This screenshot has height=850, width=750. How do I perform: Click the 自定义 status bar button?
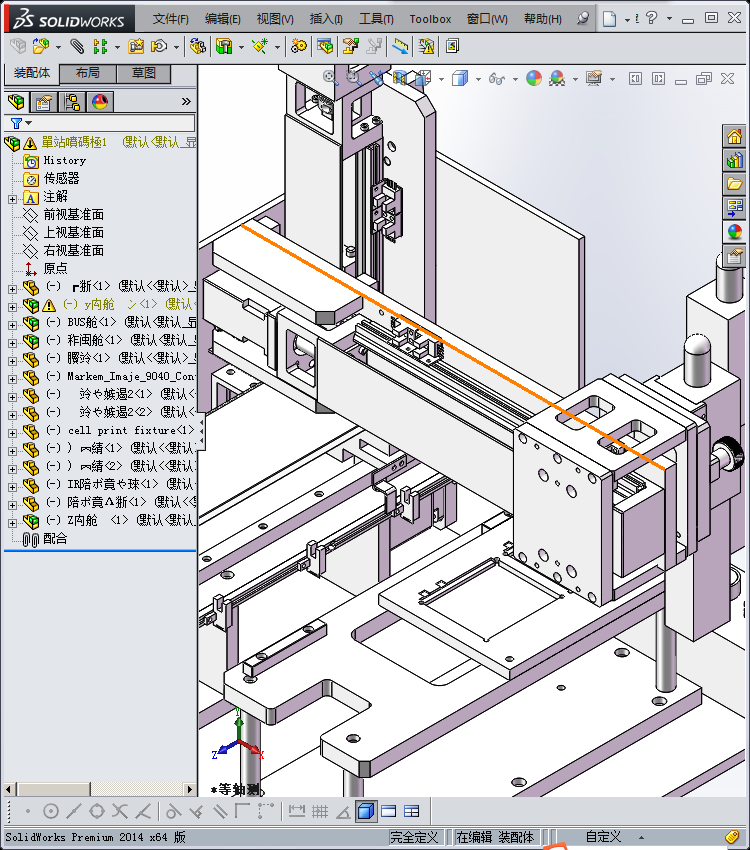point(603,837)
